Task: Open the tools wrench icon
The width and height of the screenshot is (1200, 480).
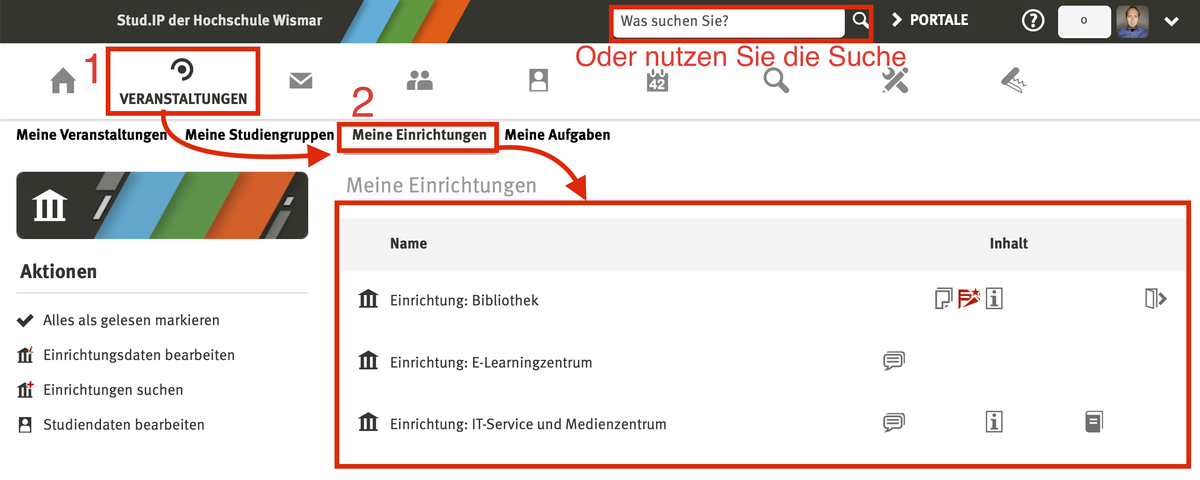Action: tap(895, 81)
